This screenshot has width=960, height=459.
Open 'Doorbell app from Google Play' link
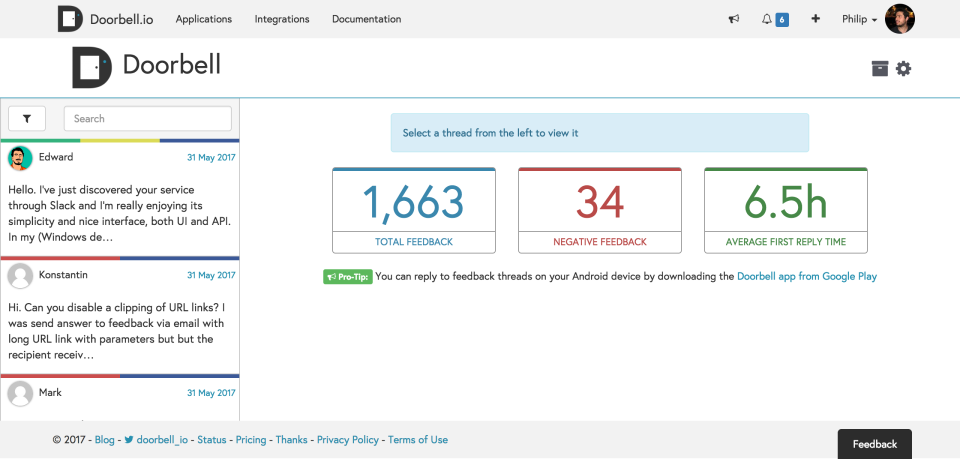coord(807,276)
